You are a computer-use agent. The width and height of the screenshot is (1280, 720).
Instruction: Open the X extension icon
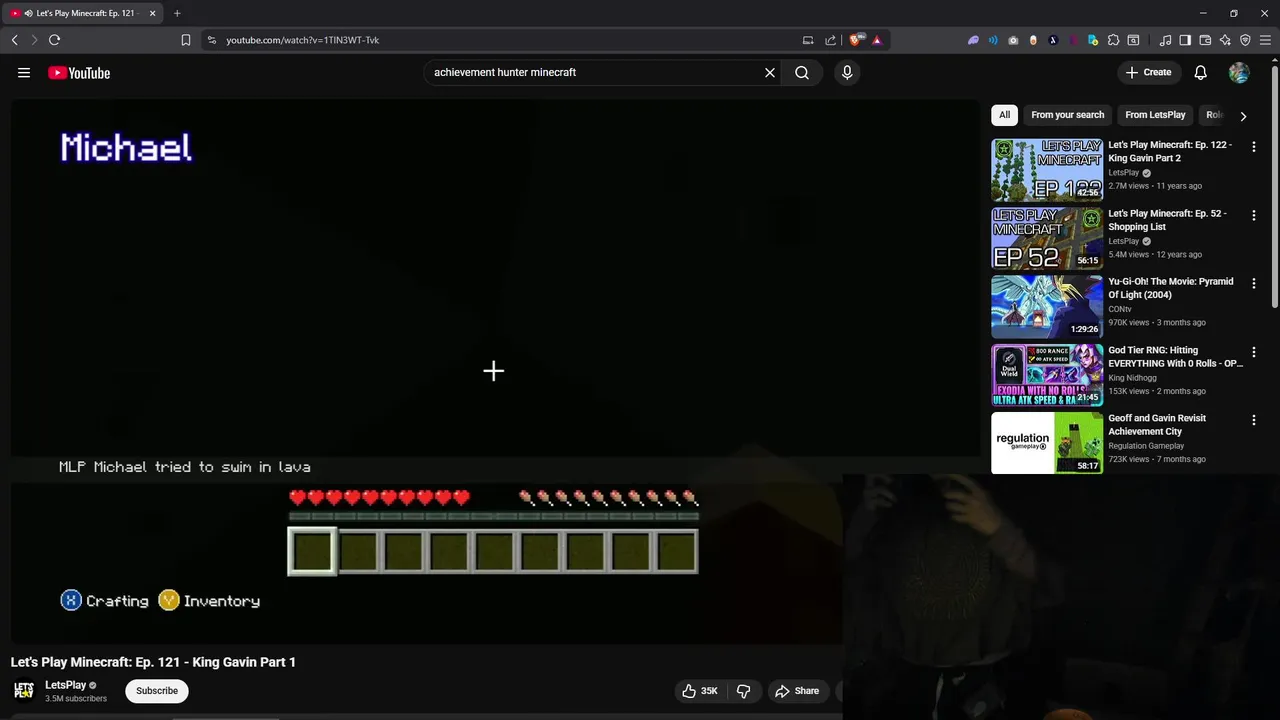tap(1053, 40)
